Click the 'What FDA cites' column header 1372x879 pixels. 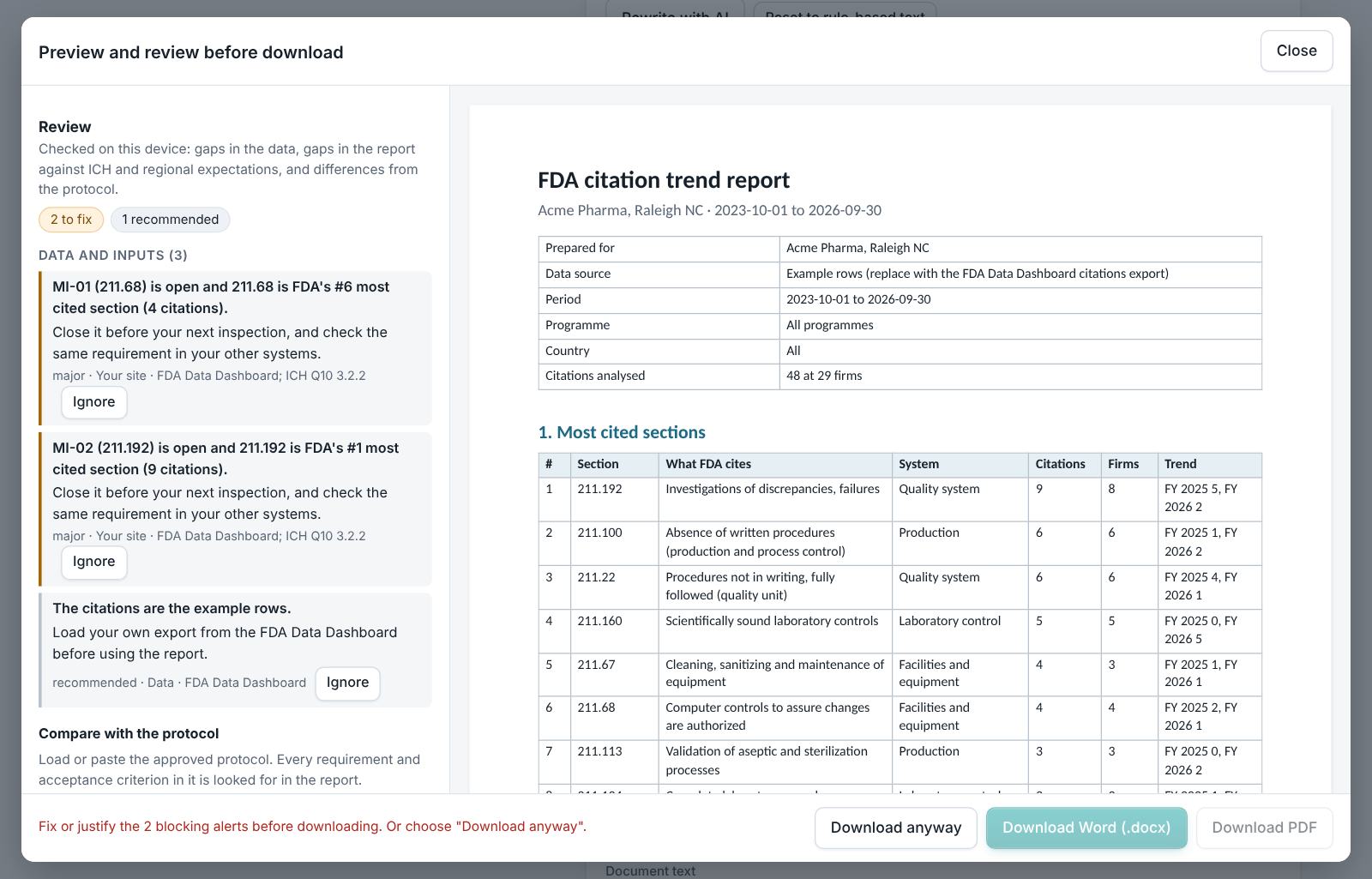pos(775,464)
